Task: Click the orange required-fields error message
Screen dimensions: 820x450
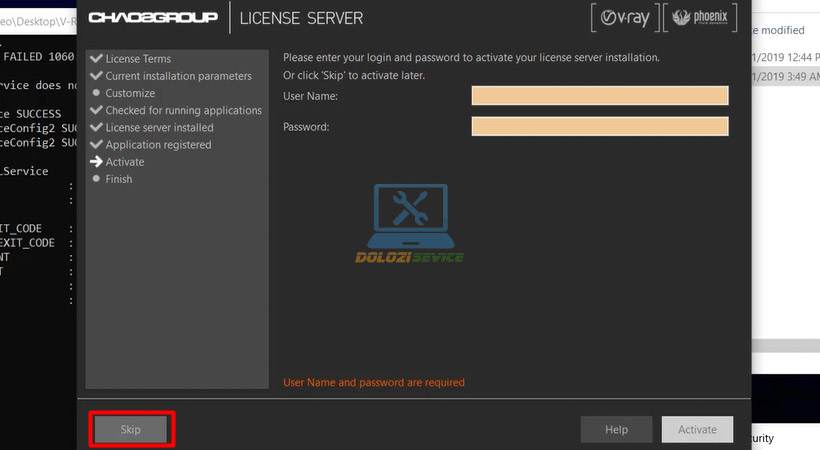Action: click(x=374, y=382)
